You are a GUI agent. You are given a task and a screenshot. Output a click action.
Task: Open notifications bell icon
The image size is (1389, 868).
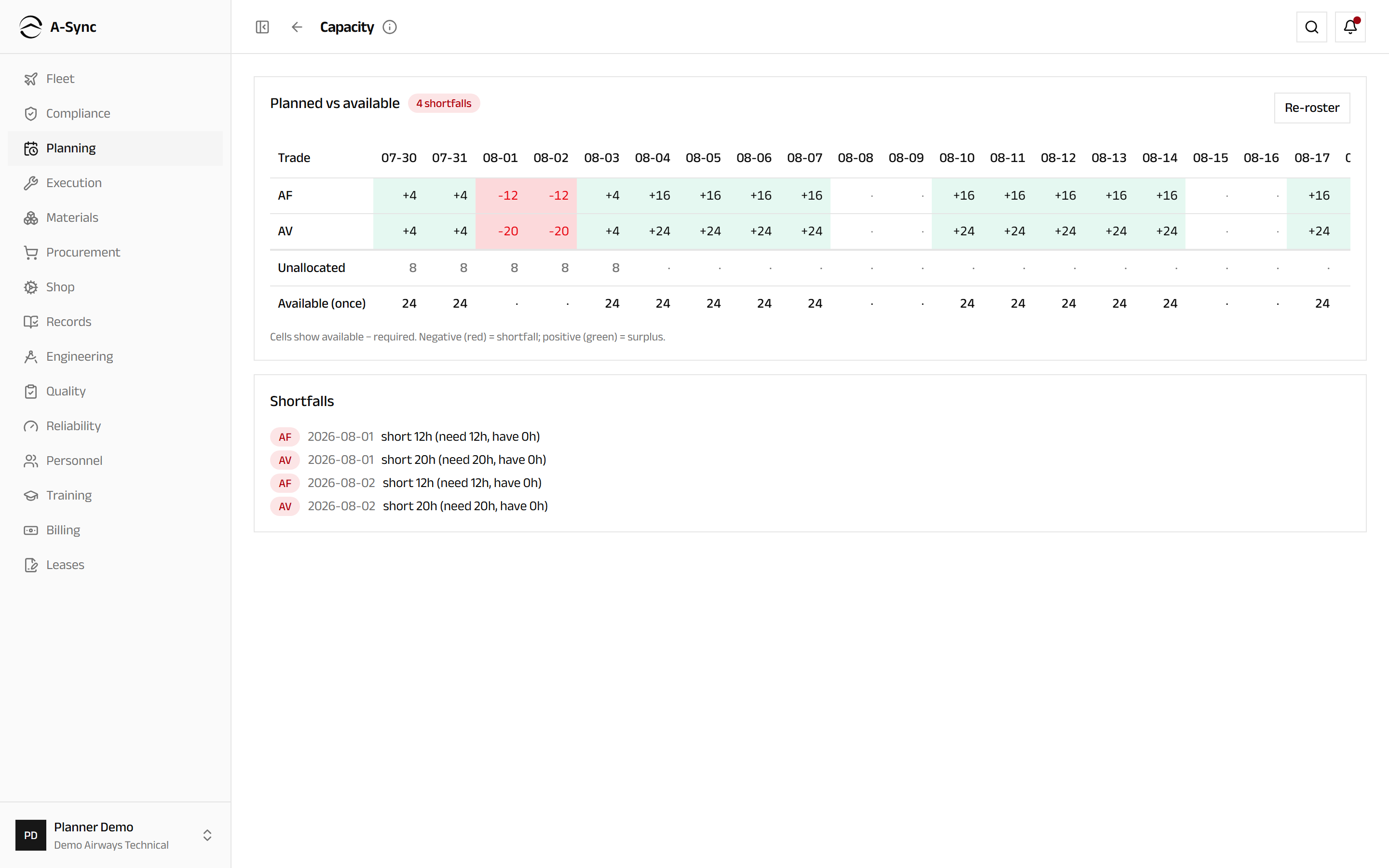coord(1350,27)
